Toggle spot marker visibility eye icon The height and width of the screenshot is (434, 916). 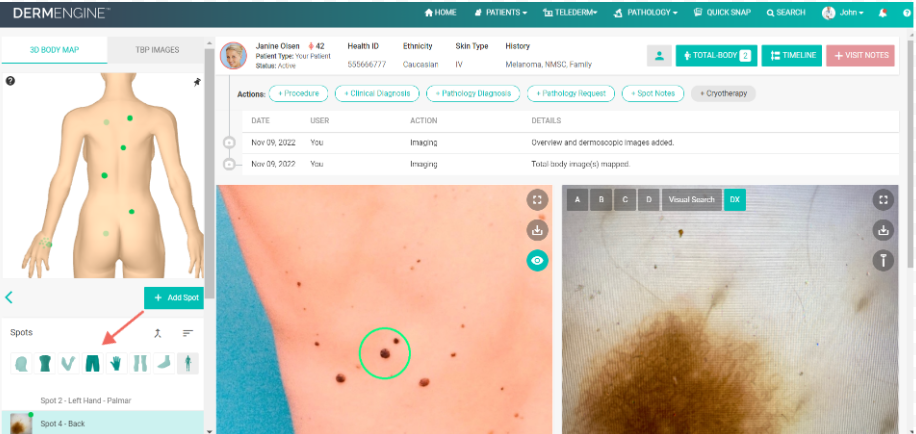click(x=537, y=261)
